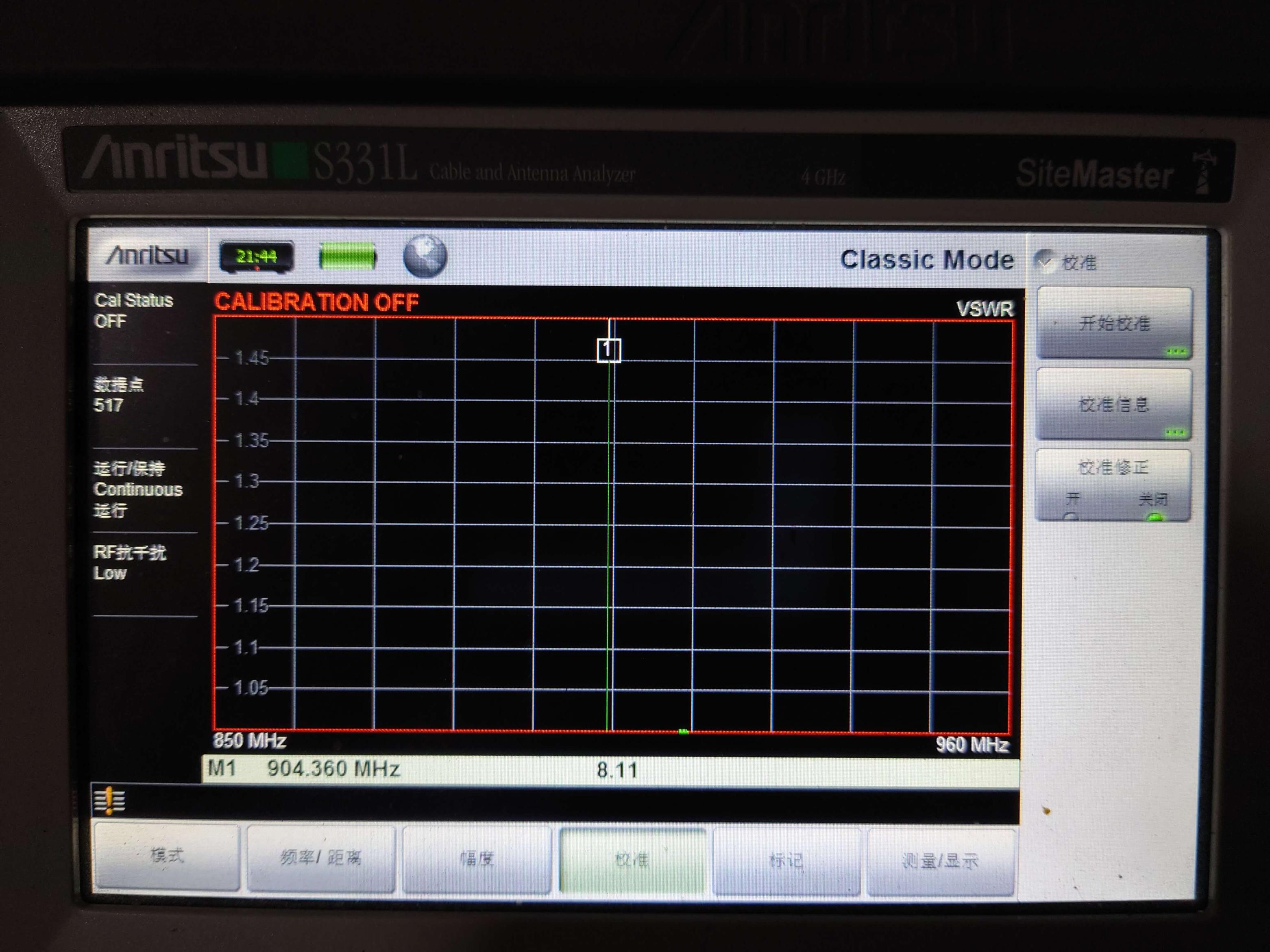The image size is (1270, 952).
Task: Select the highlighted 校准 bottom menu
Action: 632,860
